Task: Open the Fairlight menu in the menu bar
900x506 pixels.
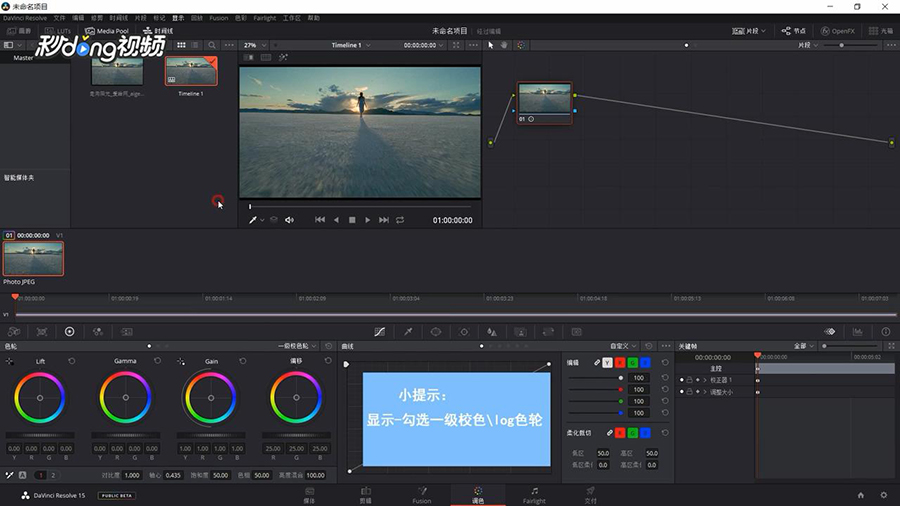Action: pyautogui.click(x=265, y=18)
